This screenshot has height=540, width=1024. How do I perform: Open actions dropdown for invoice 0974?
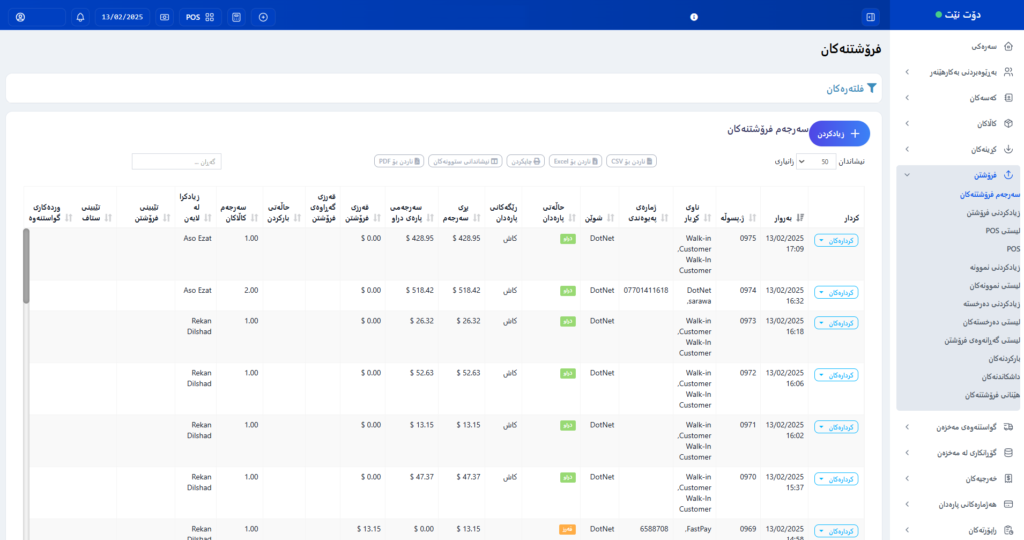pos(836,293)
